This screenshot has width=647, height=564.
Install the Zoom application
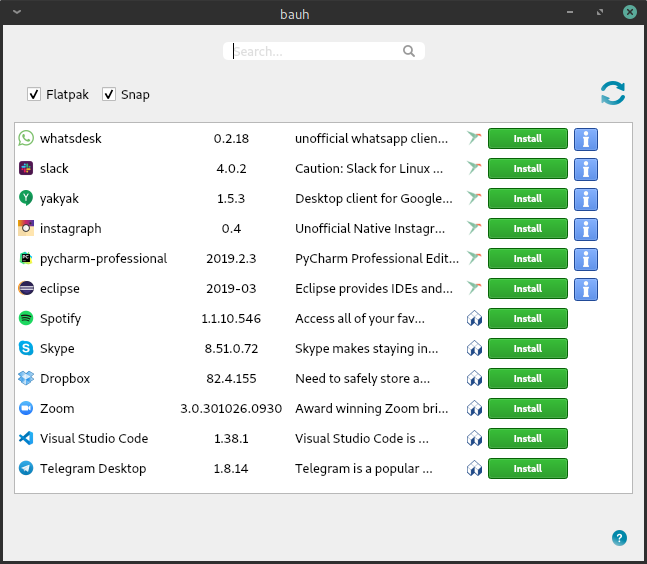527,409
